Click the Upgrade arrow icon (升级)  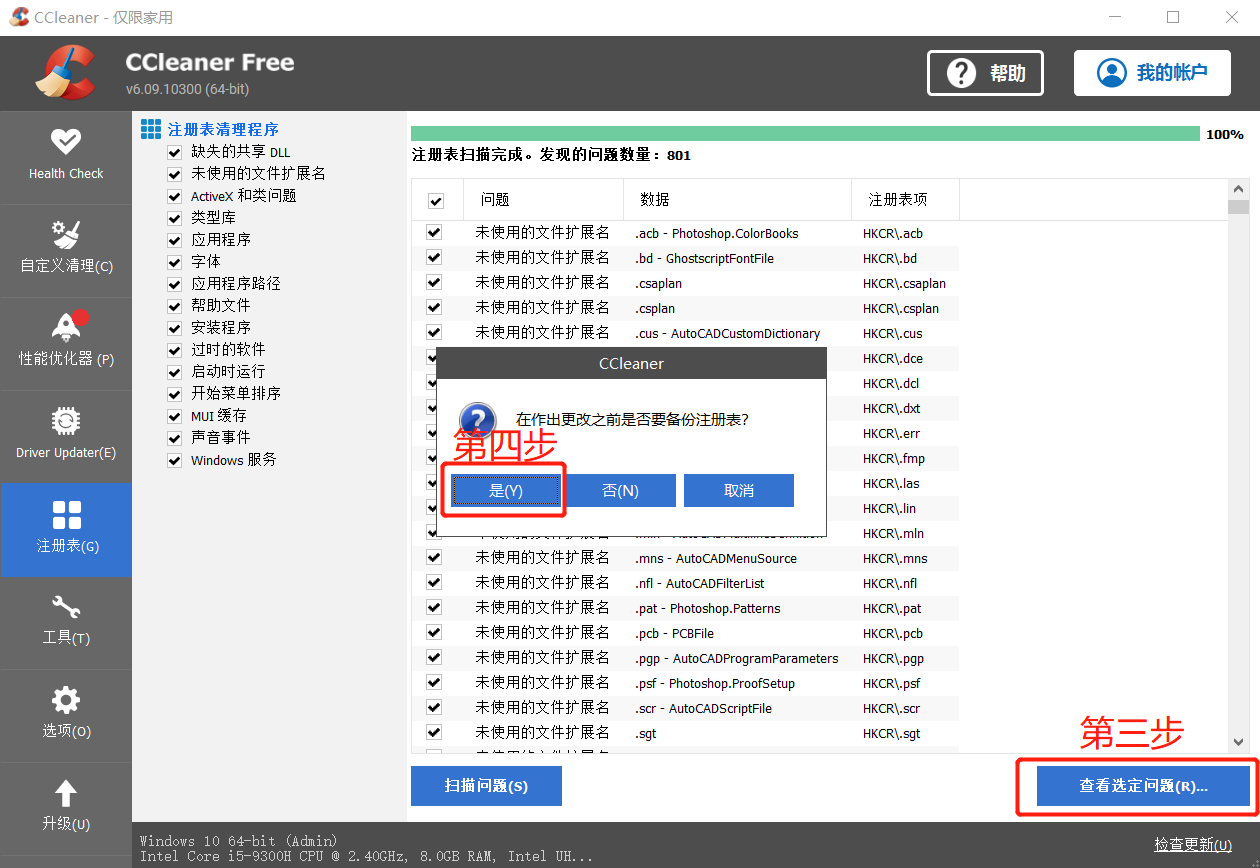coord(66,794)
